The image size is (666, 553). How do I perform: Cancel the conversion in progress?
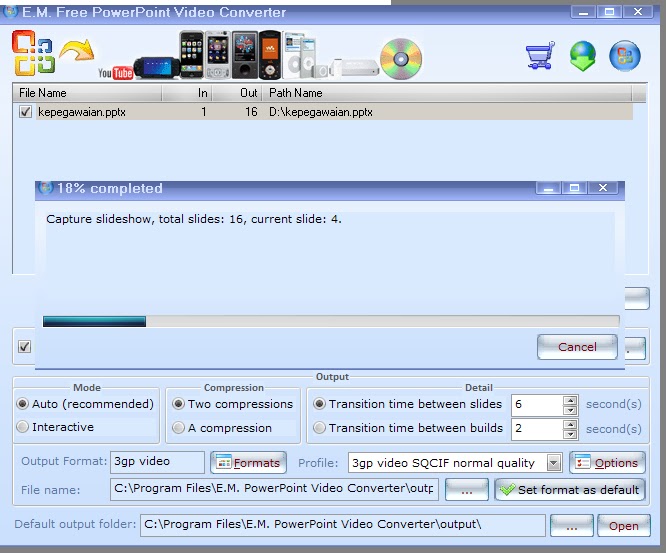[x=577, y=347]
